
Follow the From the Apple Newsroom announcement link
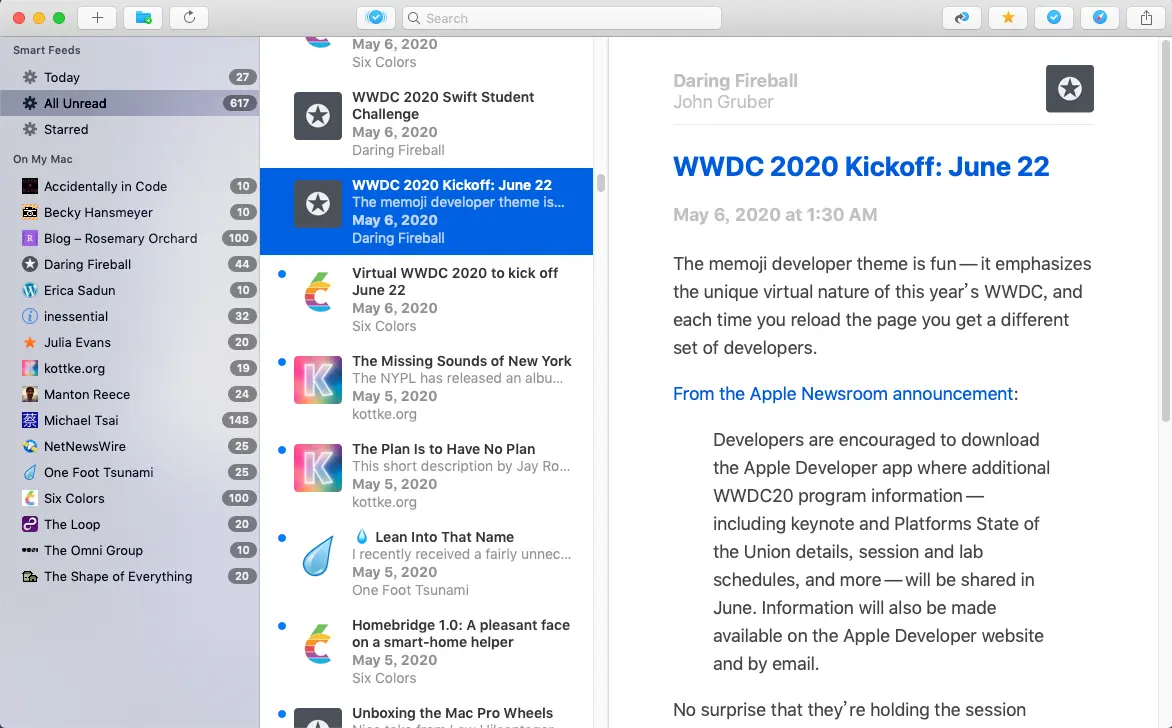pyautogui.click(x=843, y=394)
